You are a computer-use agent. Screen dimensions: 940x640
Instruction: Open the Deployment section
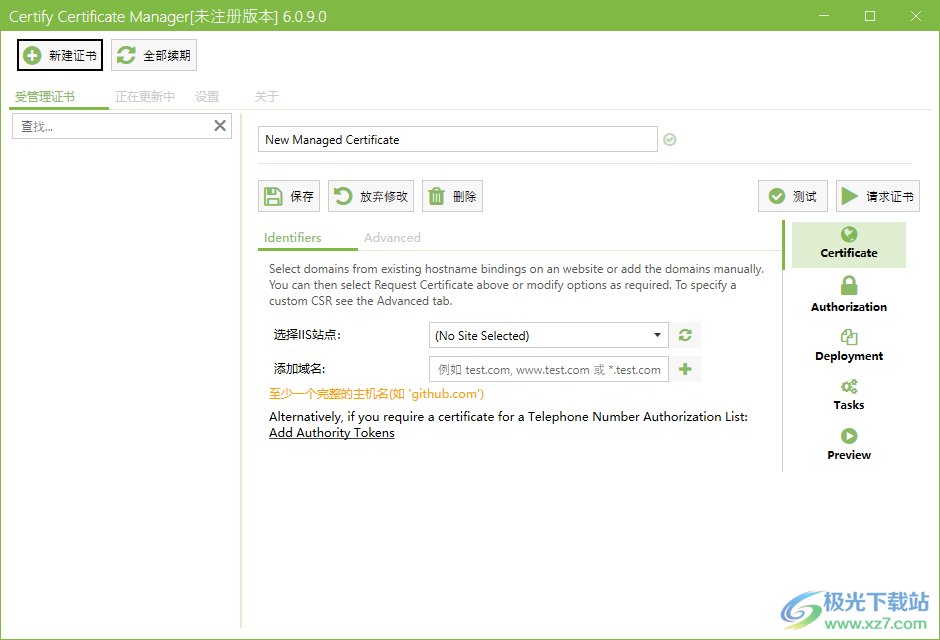point(848,345)
